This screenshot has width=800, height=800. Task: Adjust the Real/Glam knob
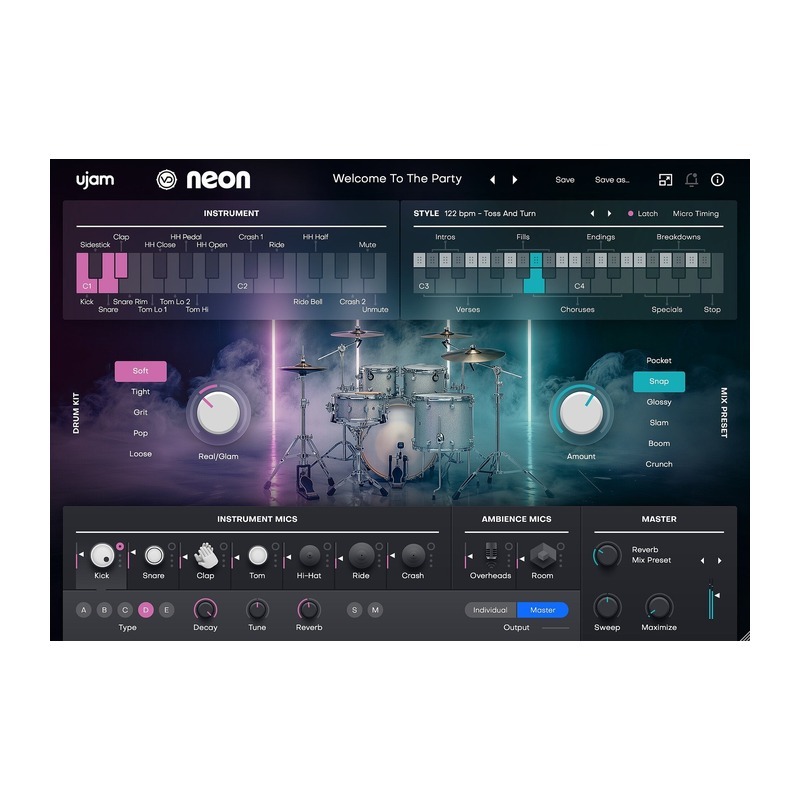(x=218, y=412)
